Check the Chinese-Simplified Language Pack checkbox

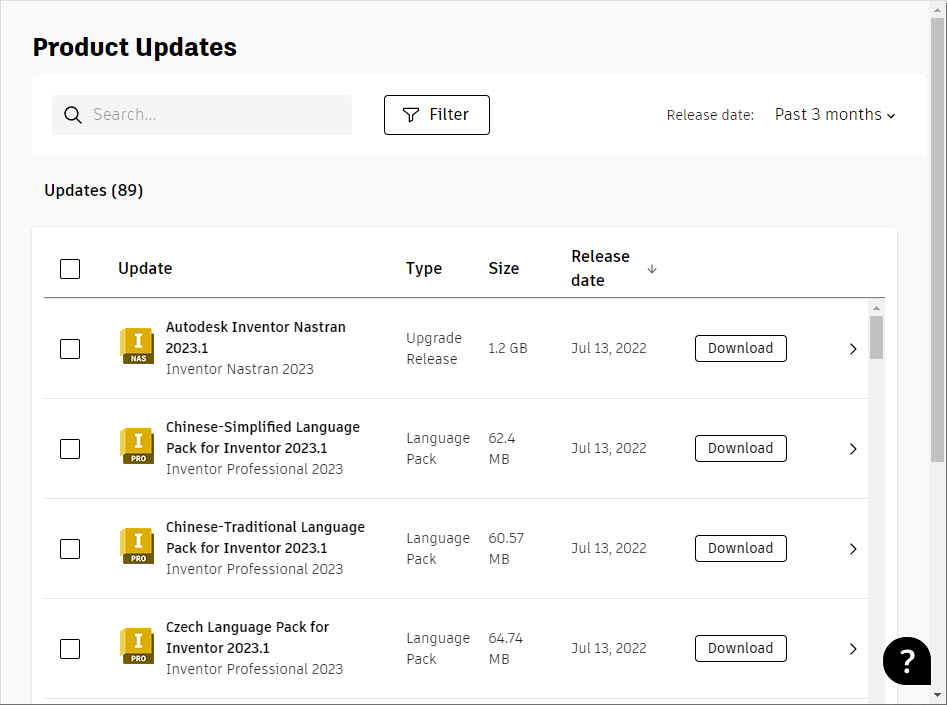(70, 449)
